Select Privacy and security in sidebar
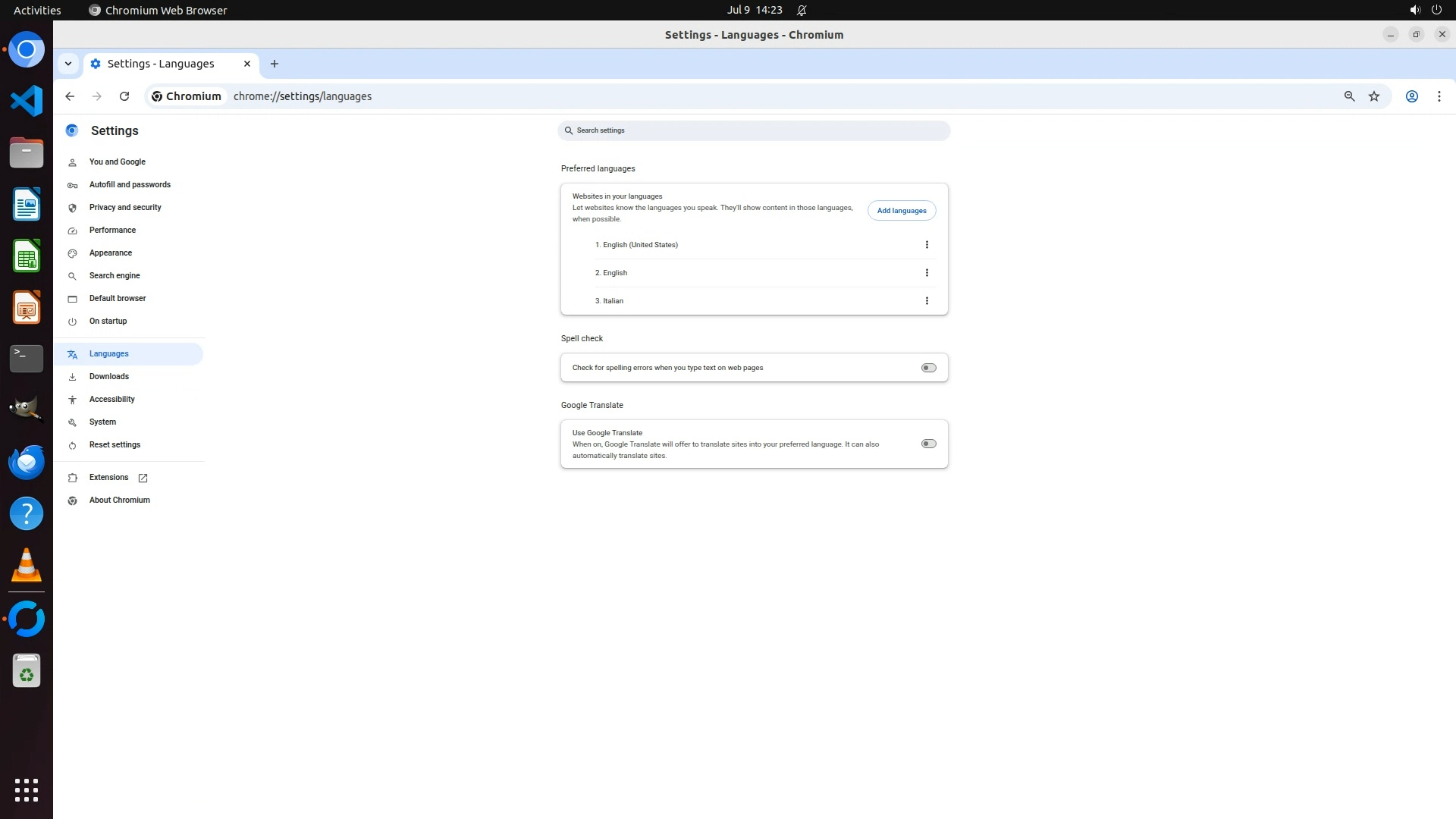 125,207
